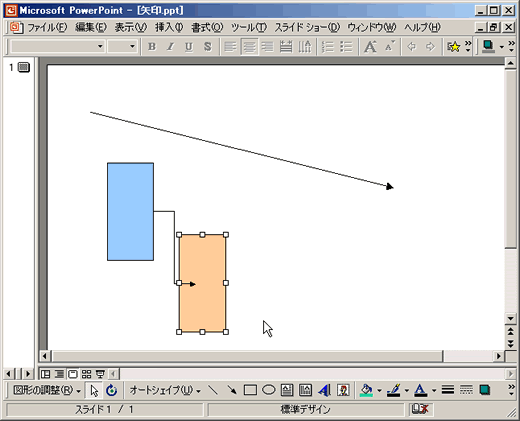Open the 挿入 (Insert) menu

(x=169, y=27)
